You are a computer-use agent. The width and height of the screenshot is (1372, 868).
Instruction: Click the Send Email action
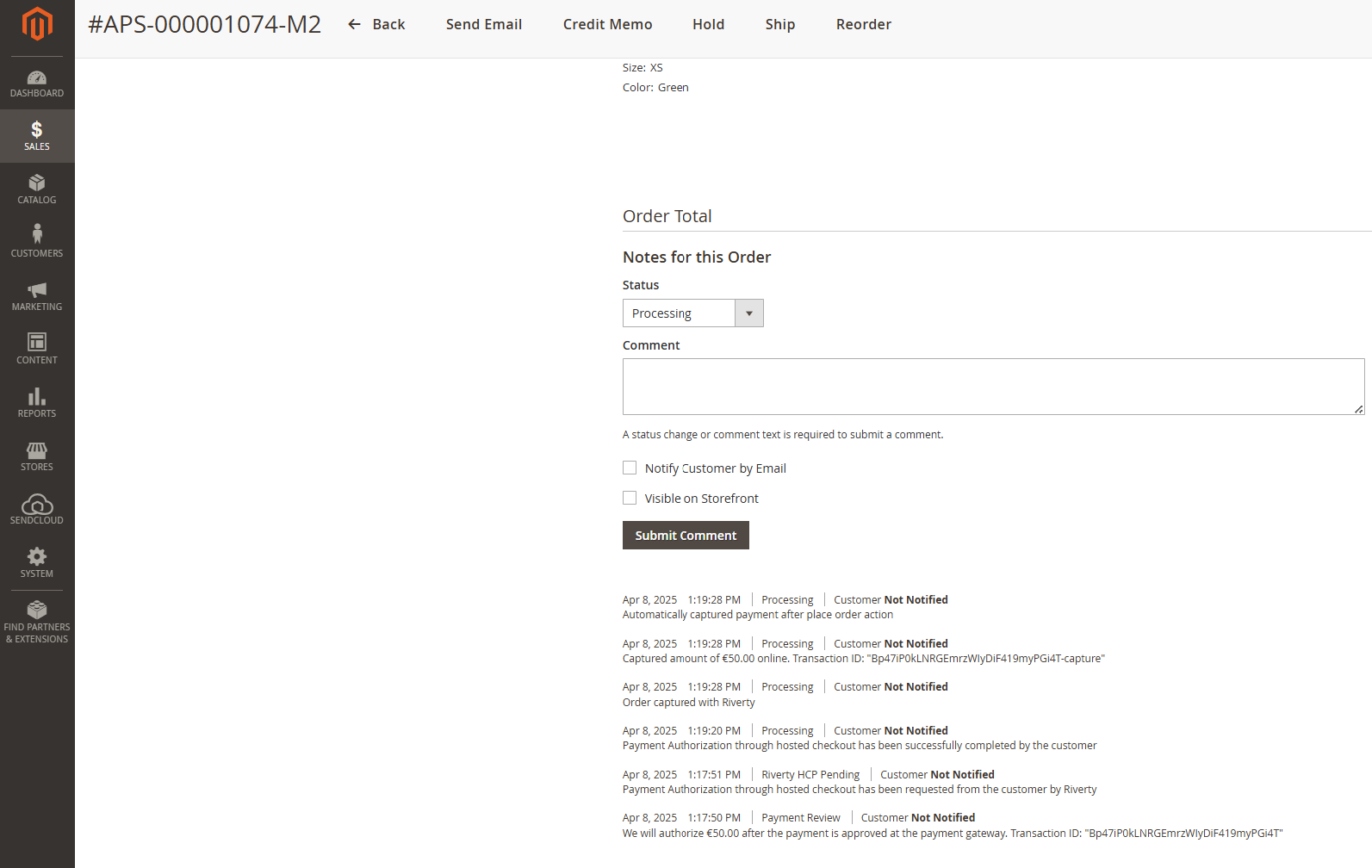coord(483,24)
